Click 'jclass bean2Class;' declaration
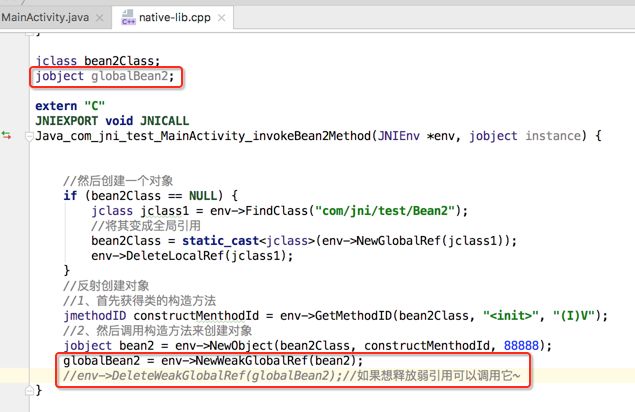The width and height of the screenshot is (635, 412). (98, 61)
